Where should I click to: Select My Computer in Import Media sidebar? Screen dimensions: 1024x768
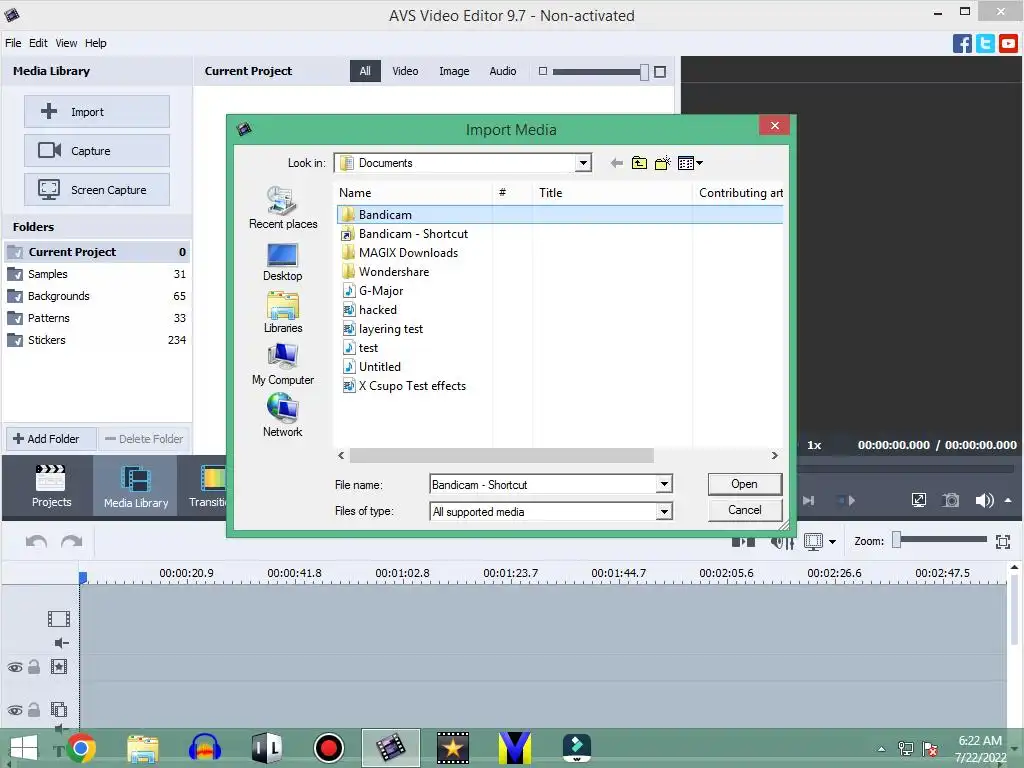click(283, 364)
